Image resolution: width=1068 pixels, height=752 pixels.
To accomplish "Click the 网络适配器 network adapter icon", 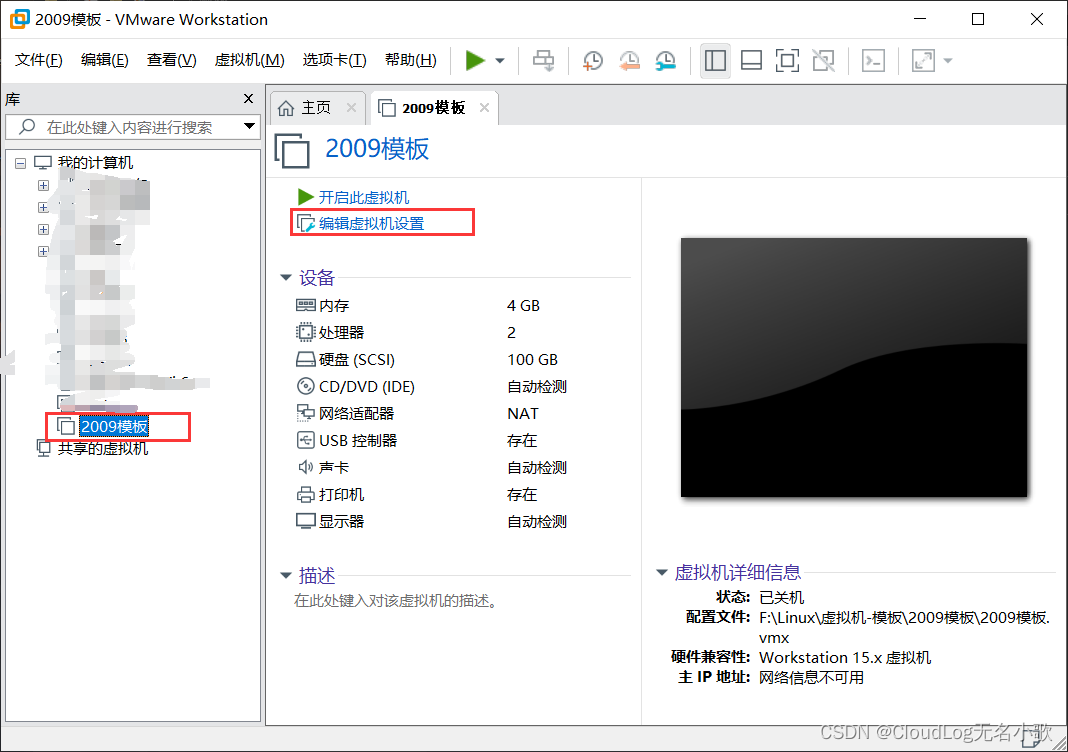I will pos(306,413).
